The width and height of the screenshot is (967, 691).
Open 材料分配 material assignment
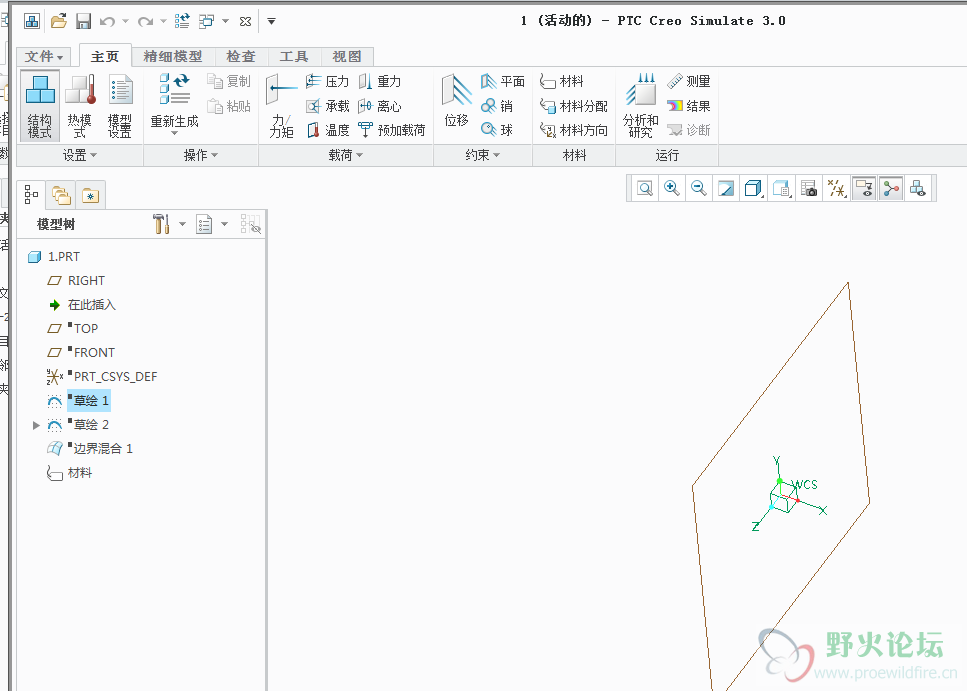coord(574,106)
